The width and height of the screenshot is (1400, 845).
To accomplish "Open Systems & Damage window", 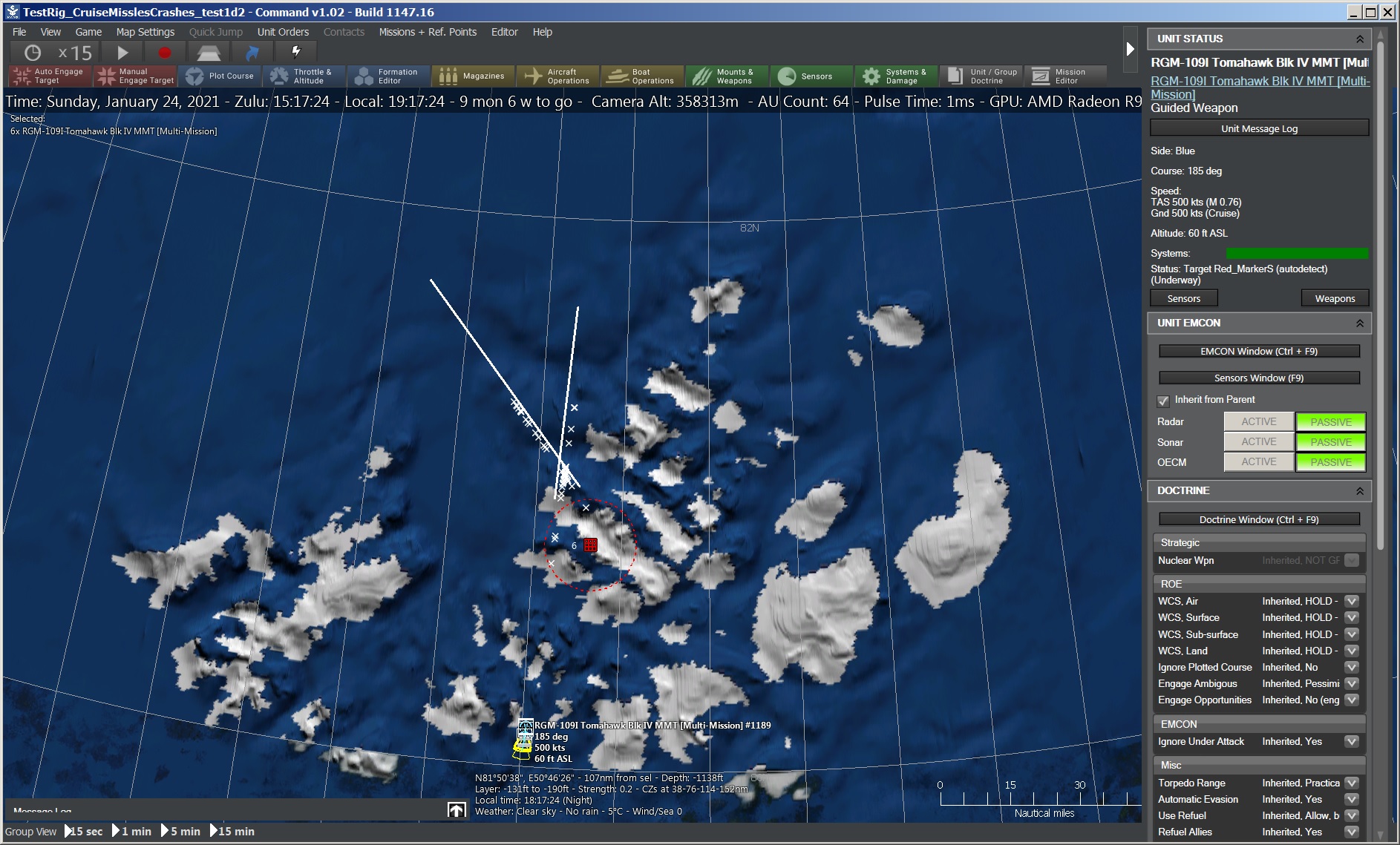I will (895, 76).
